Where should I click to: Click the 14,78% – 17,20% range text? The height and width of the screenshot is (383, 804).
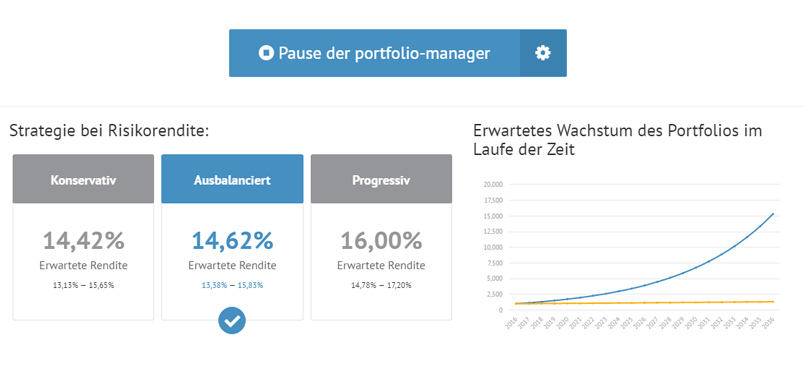click(x=381, y=286)
